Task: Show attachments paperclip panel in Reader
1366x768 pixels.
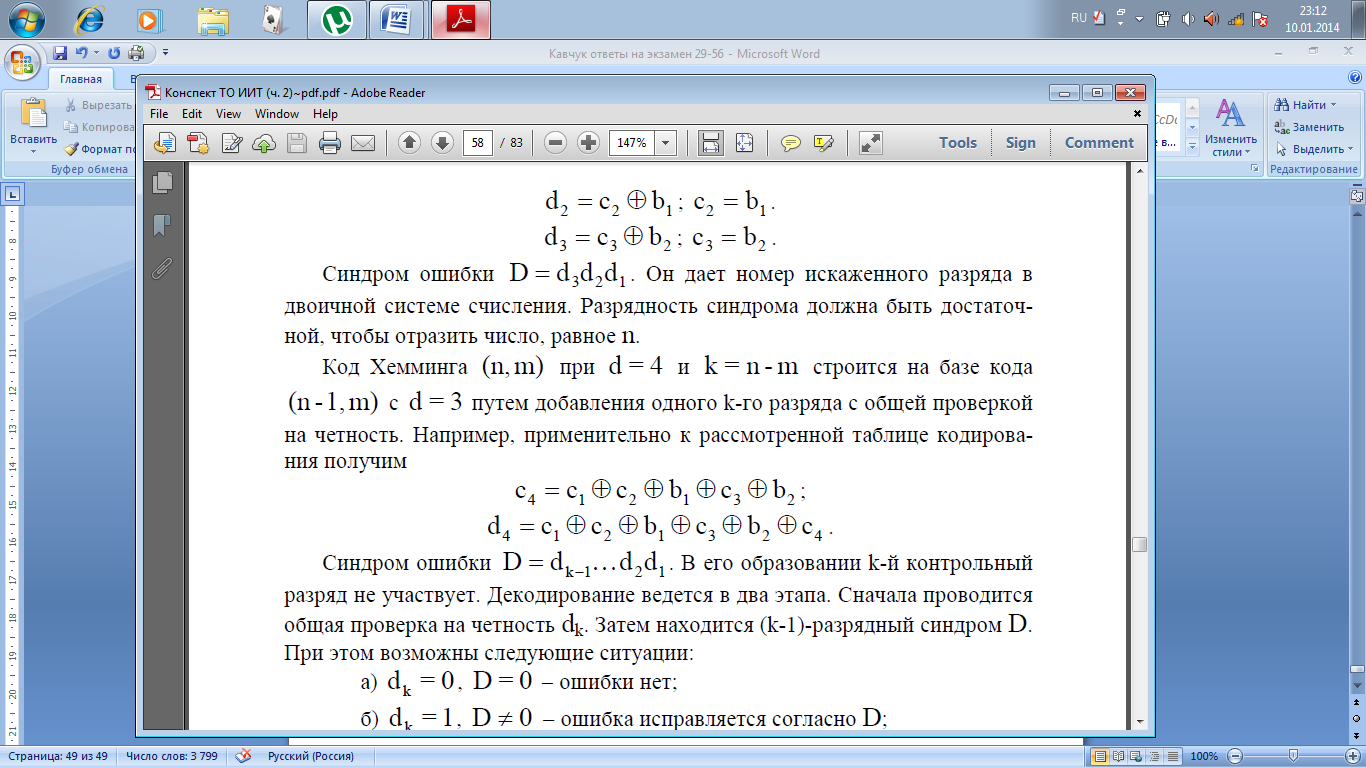Action: point(163,268)
